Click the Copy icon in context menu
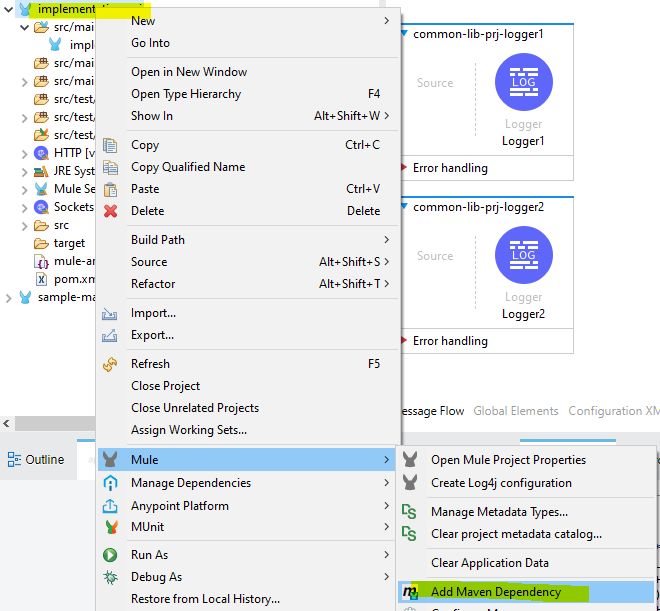 110,145
